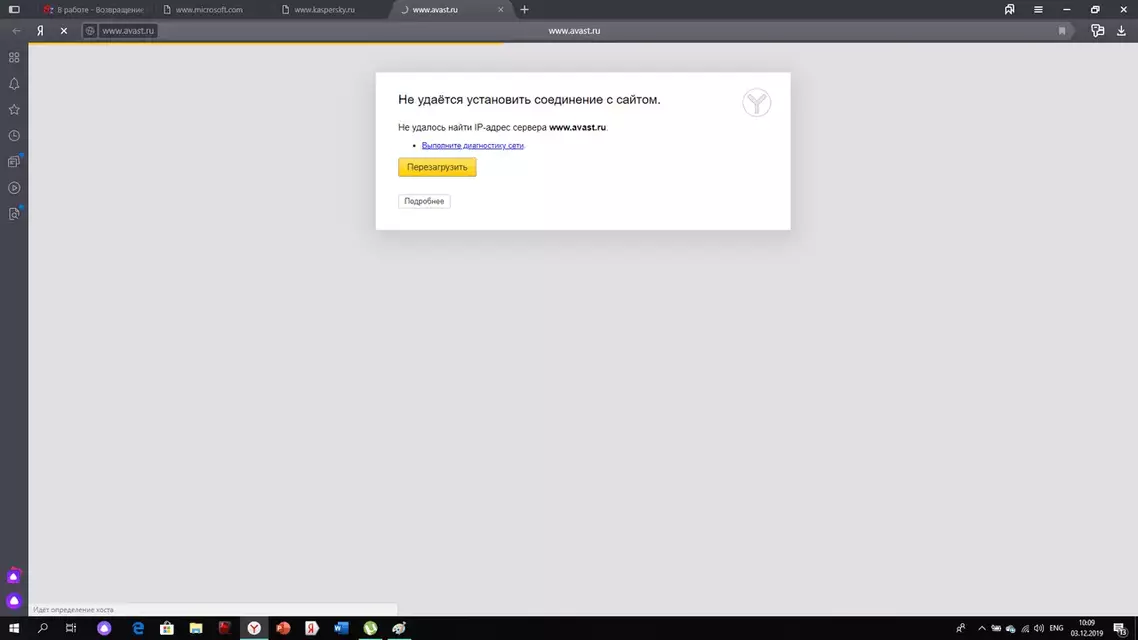
Task: Switch ENG input language indicator
Action: (x=1057, y=628)
